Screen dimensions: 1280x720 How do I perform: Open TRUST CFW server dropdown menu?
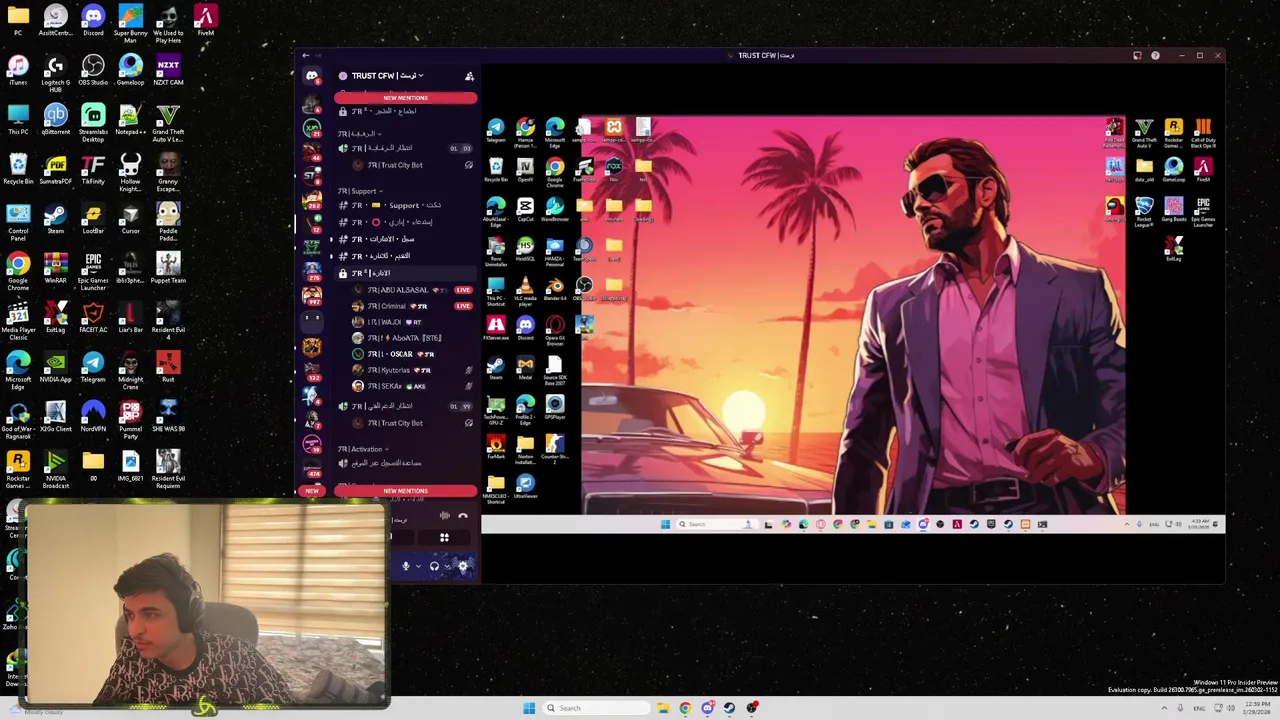click(x=388, y=76)
